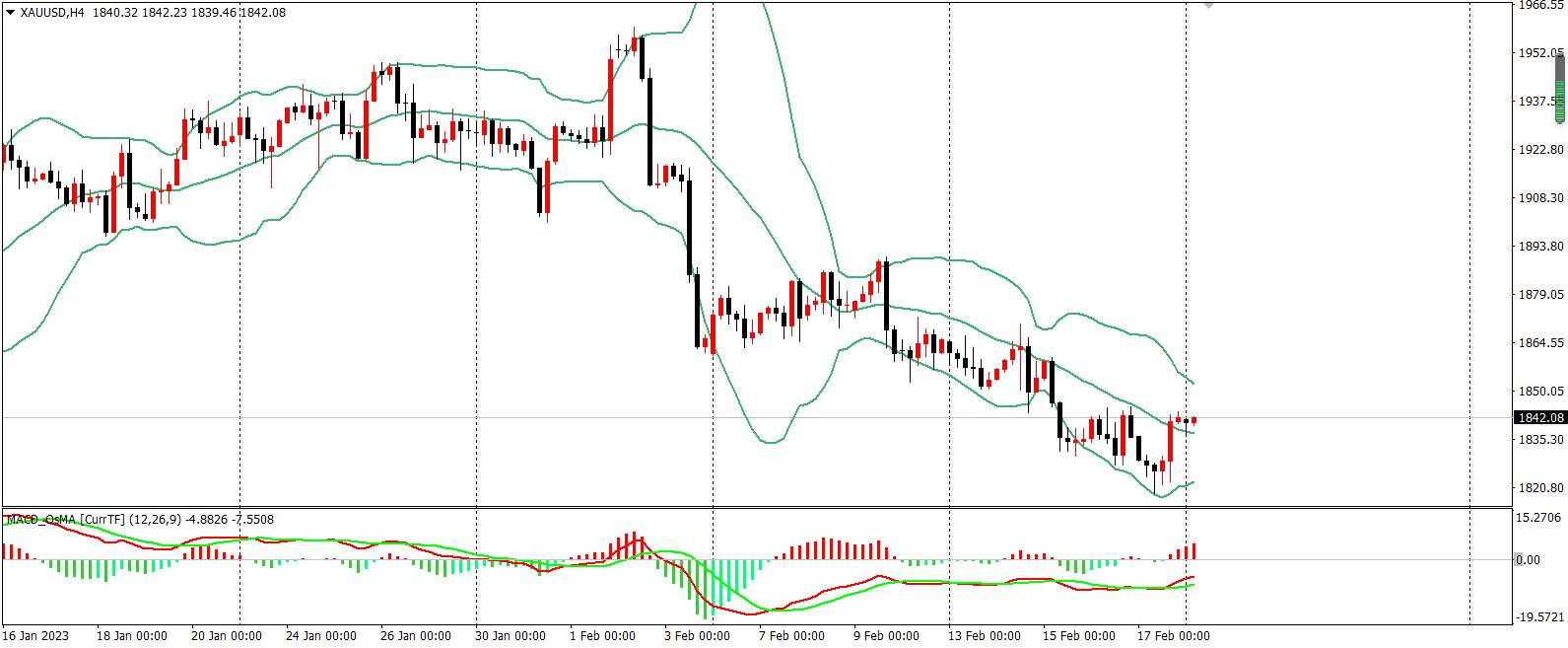Click the 16 Jan 2023 date label
This screenshot has height=648, width=1568.
click(35, 636)
